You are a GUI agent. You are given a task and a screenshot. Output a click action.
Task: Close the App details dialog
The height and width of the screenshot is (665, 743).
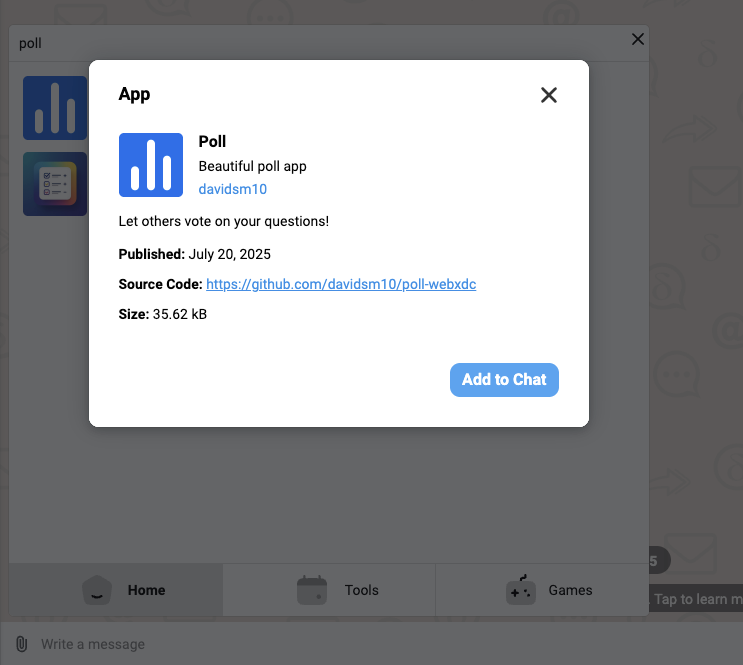click(548, 95)
